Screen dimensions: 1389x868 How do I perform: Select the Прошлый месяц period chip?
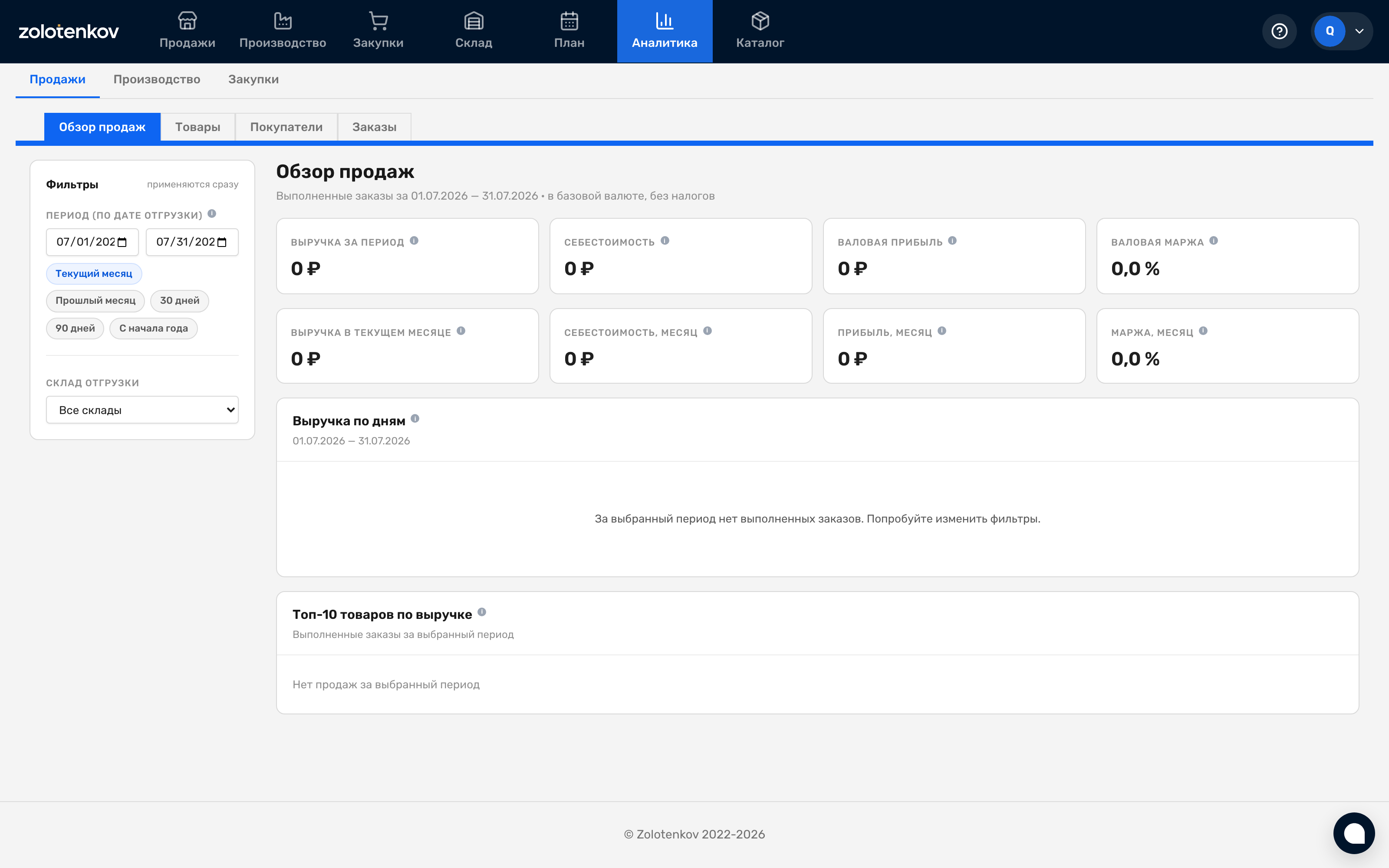pos(95,301)
